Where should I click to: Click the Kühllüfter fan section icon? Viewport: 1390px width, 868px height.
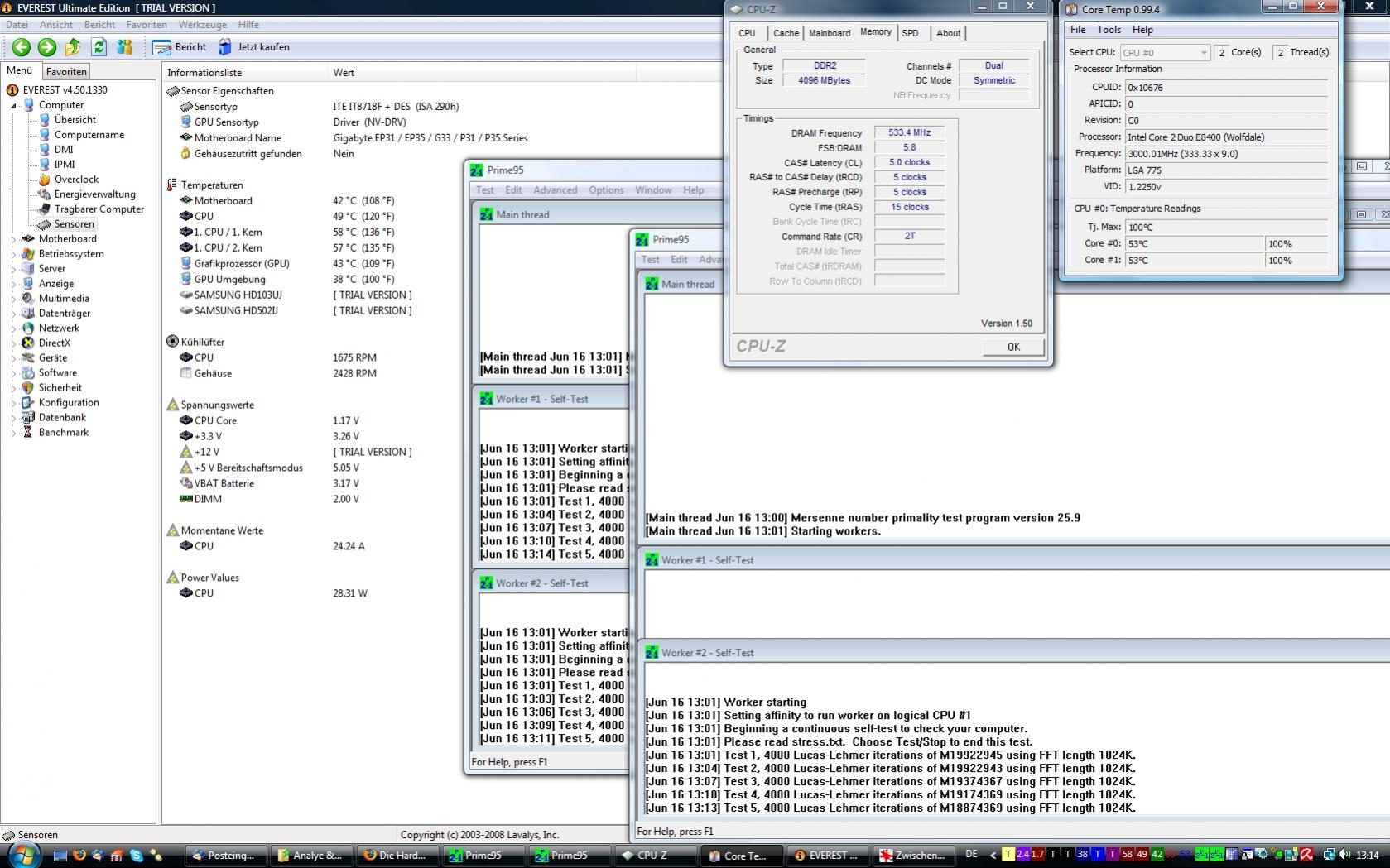point(172,342)
